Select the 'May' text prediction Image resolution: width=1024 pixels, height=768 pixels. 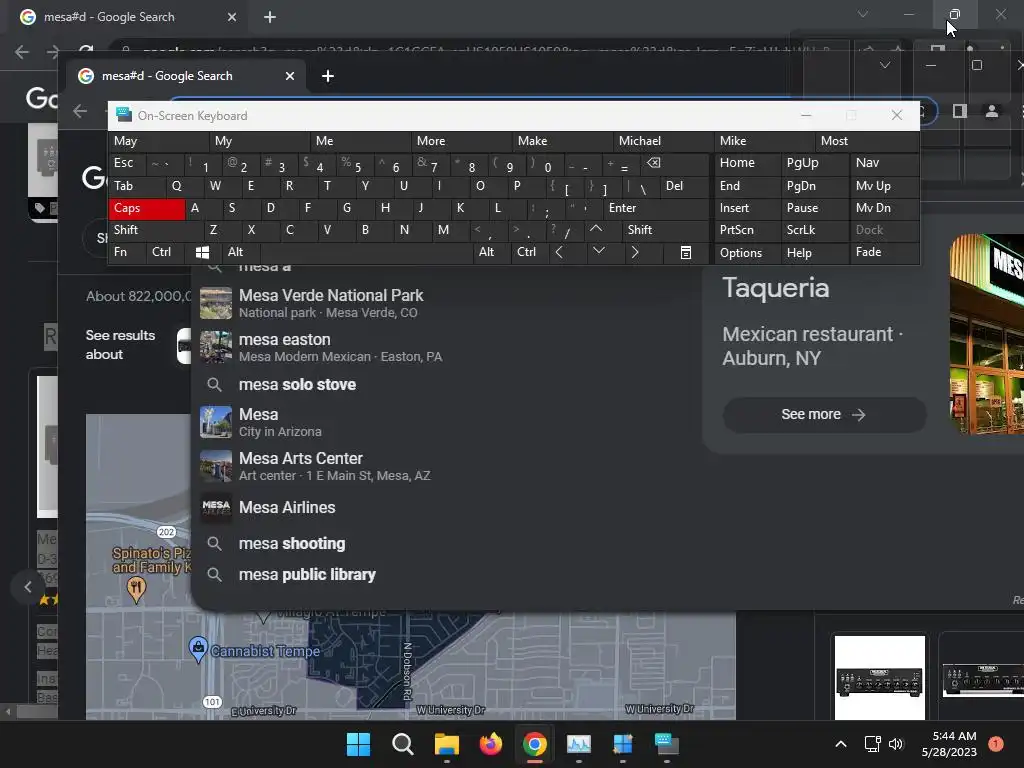[x=159, y=141]
